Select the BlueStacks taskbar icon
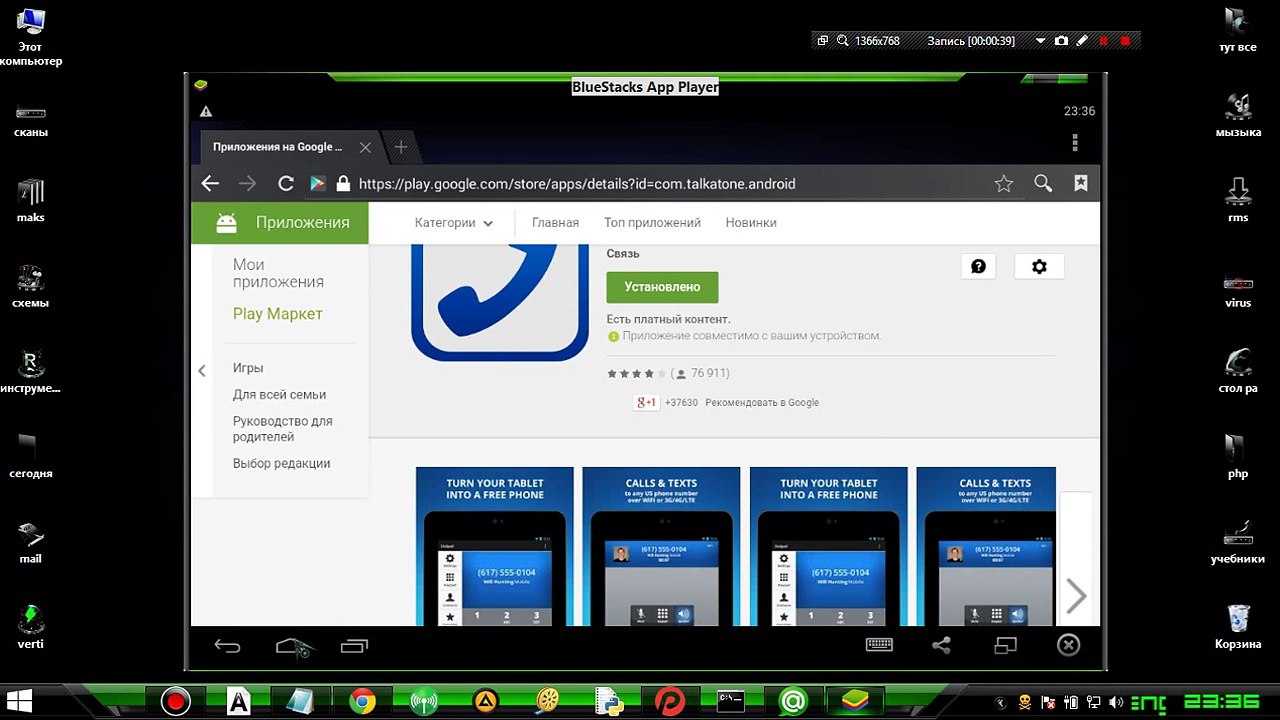This screenshot has width=1280, height=720. (x=854, y=702)
